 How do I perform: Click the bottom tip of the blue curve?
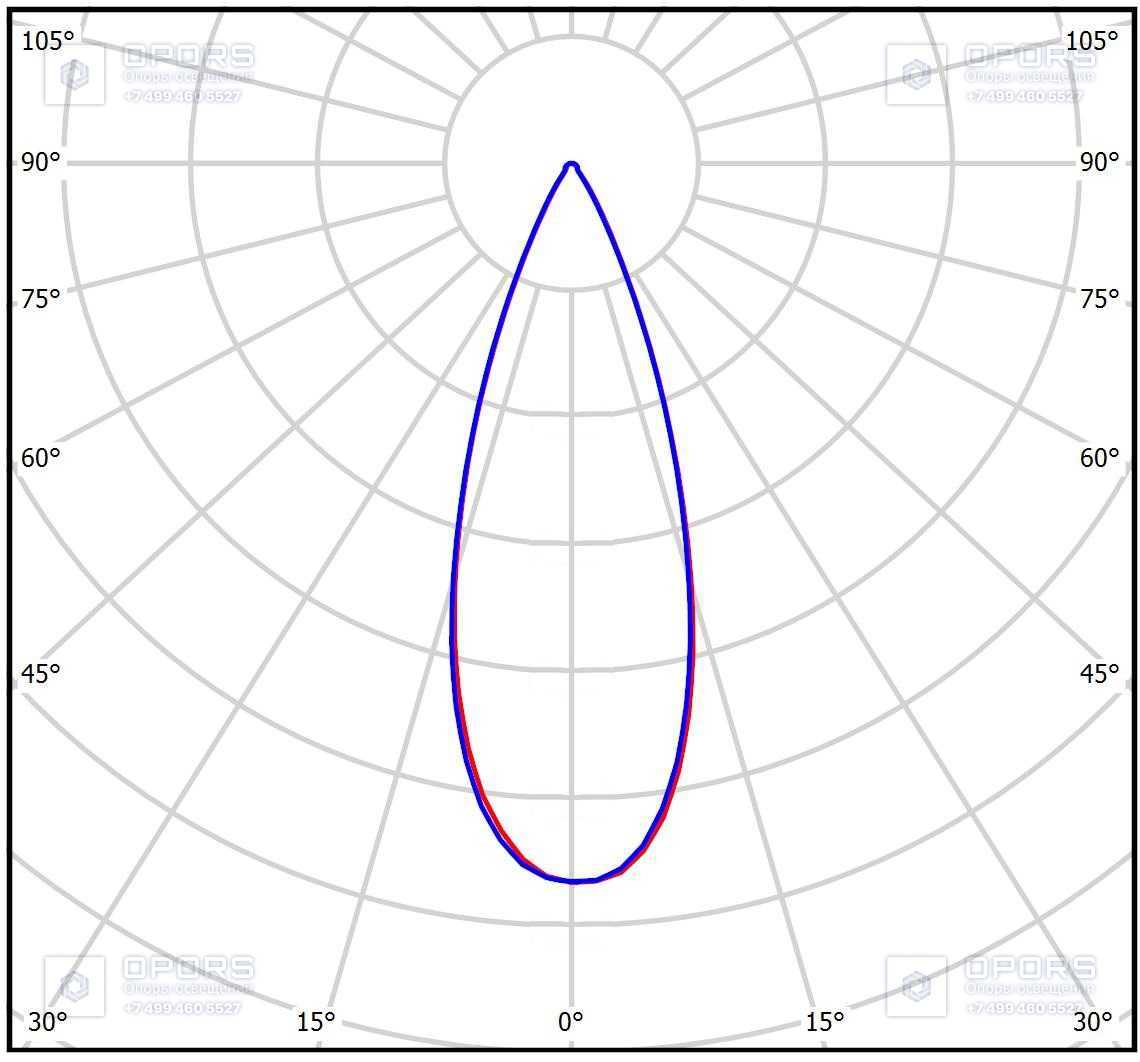point(574,881)
